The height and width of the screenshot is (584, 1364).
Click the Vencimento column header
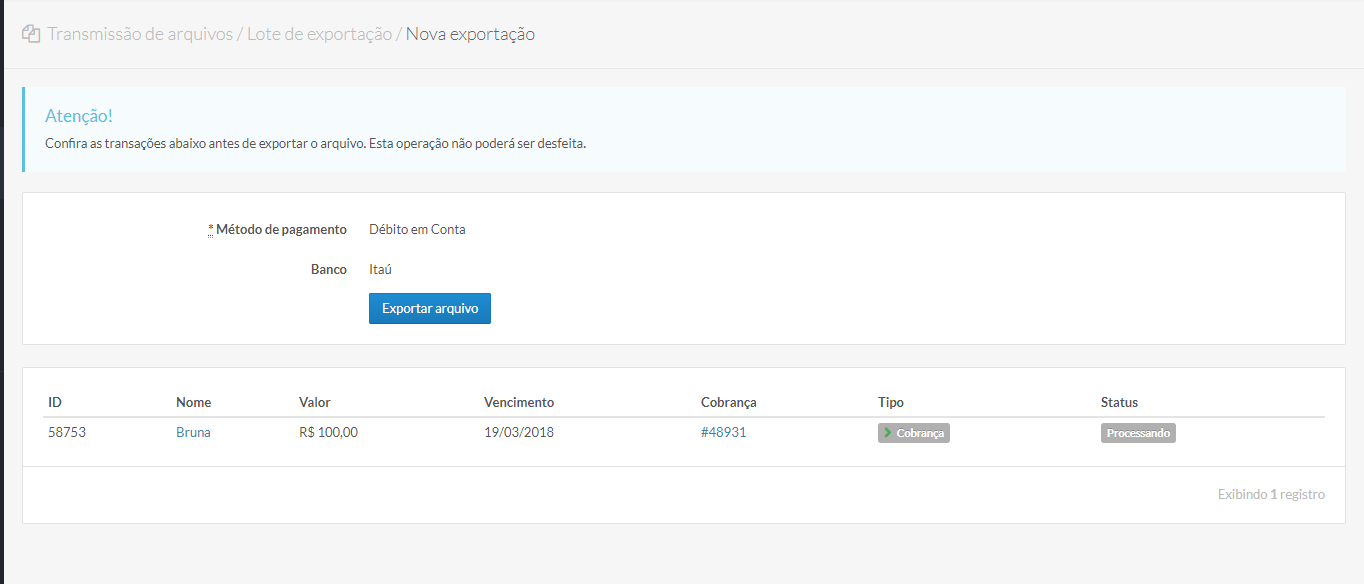point(518,402)
